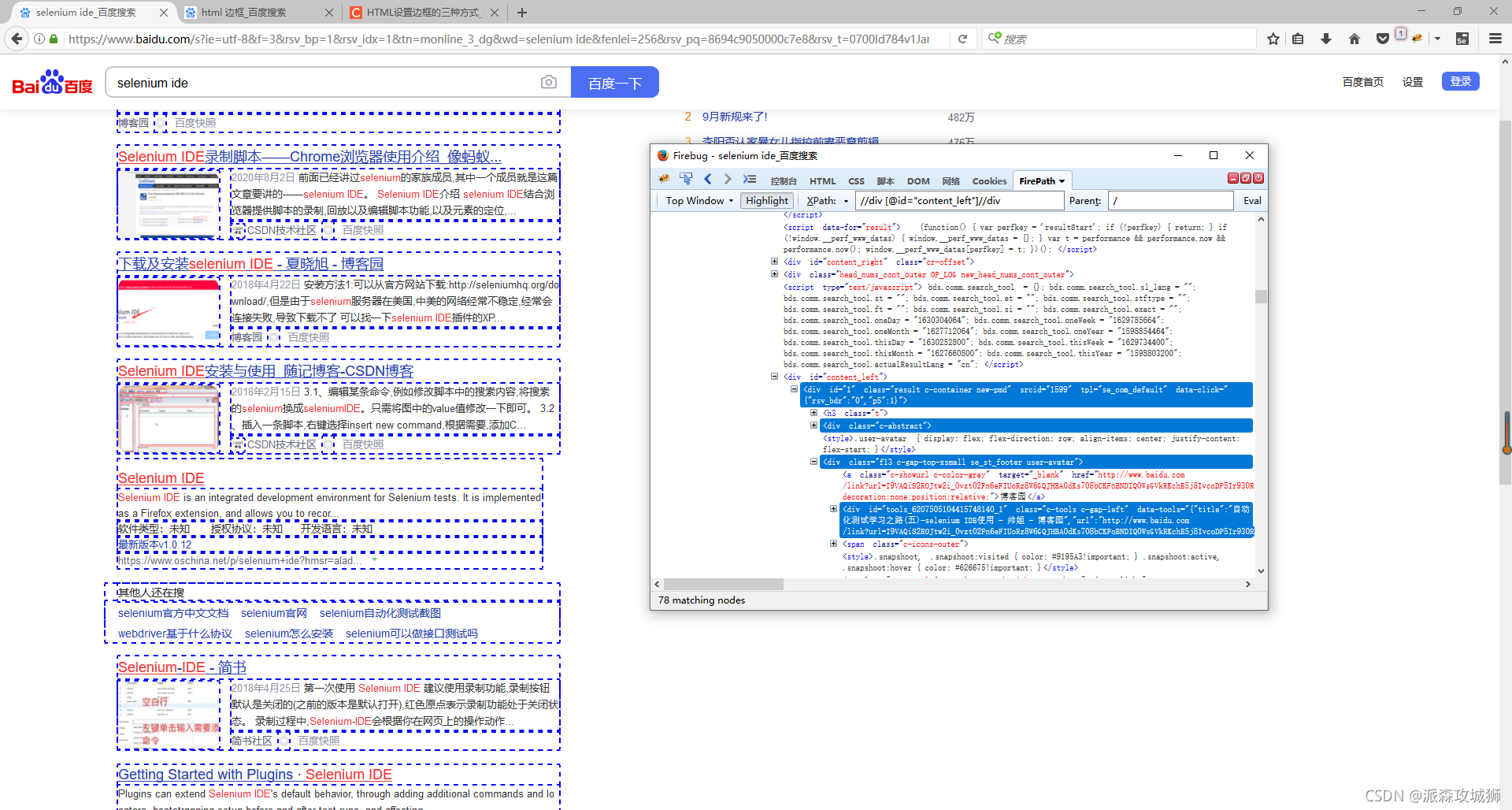Bookmark page with the star icon

[1273, 39]
